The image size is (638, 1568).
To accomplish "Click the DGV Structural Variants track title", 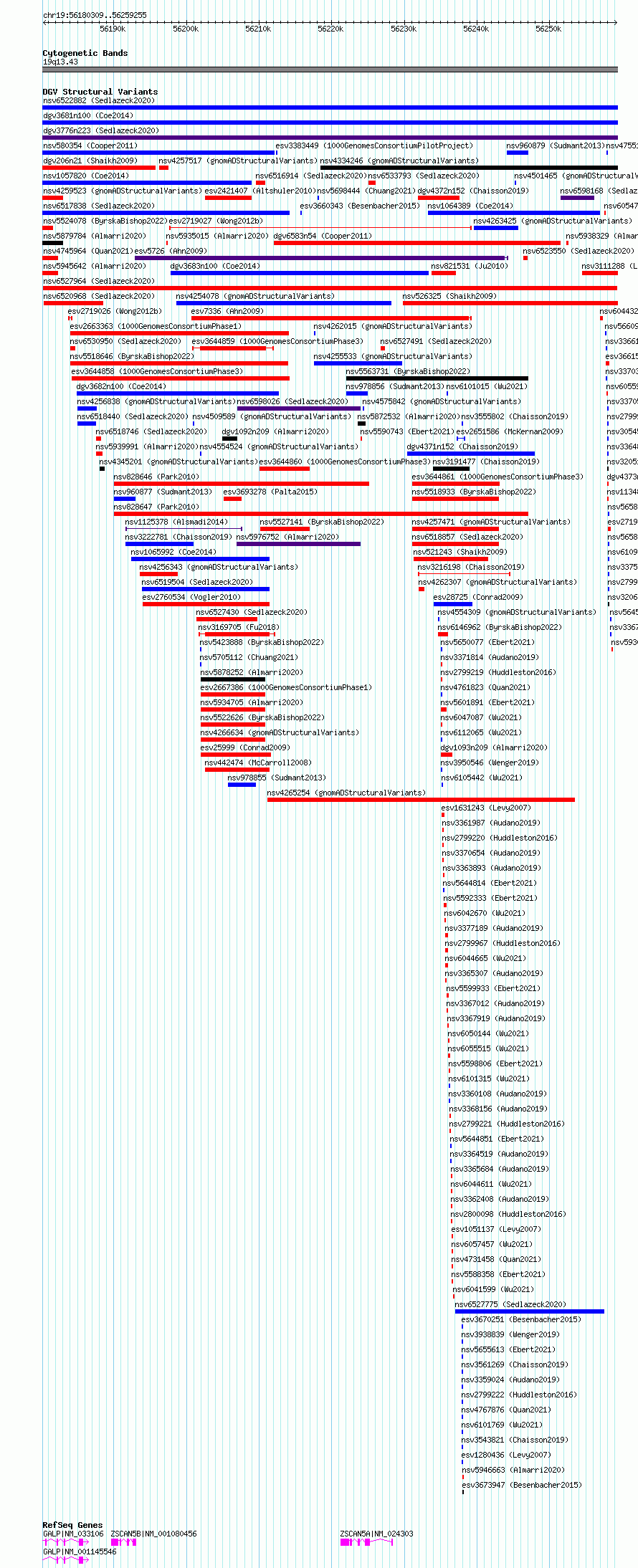I will click(100, 92).
